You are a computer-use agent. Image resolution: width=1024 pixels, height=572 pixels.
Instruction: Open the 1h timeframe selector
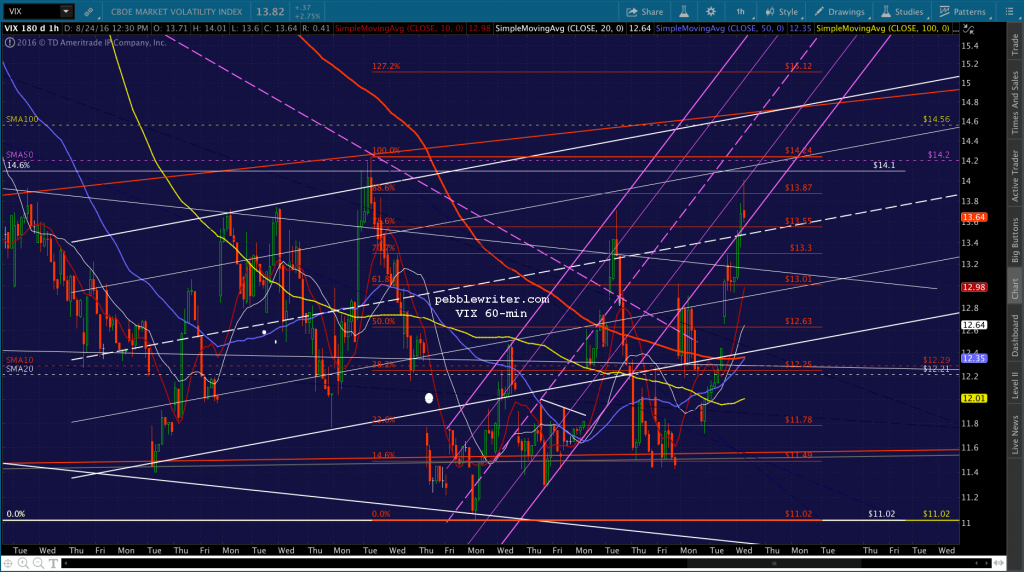tap(741, 12)
